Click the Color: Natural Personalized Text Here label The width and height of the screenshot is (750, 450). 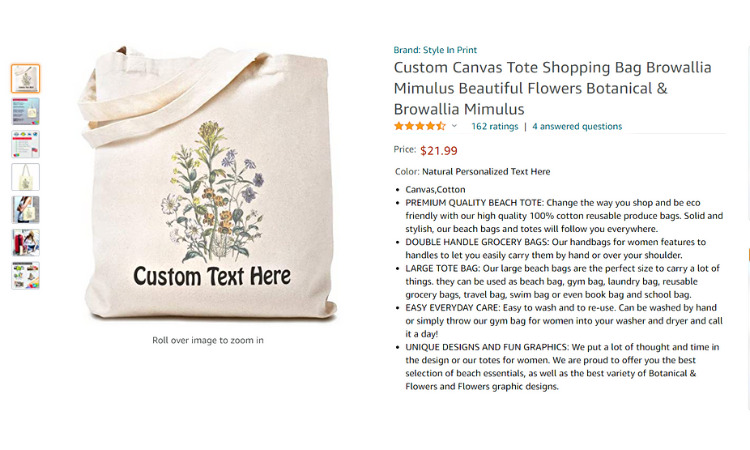pyautogui.click(x=473, y=171)
